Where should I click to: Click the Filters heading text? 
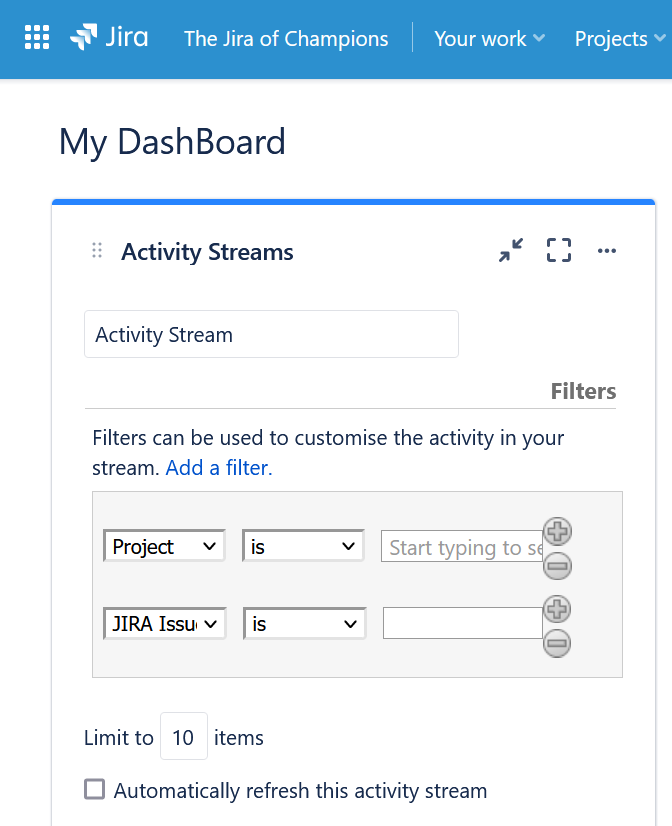pos(583,391)
